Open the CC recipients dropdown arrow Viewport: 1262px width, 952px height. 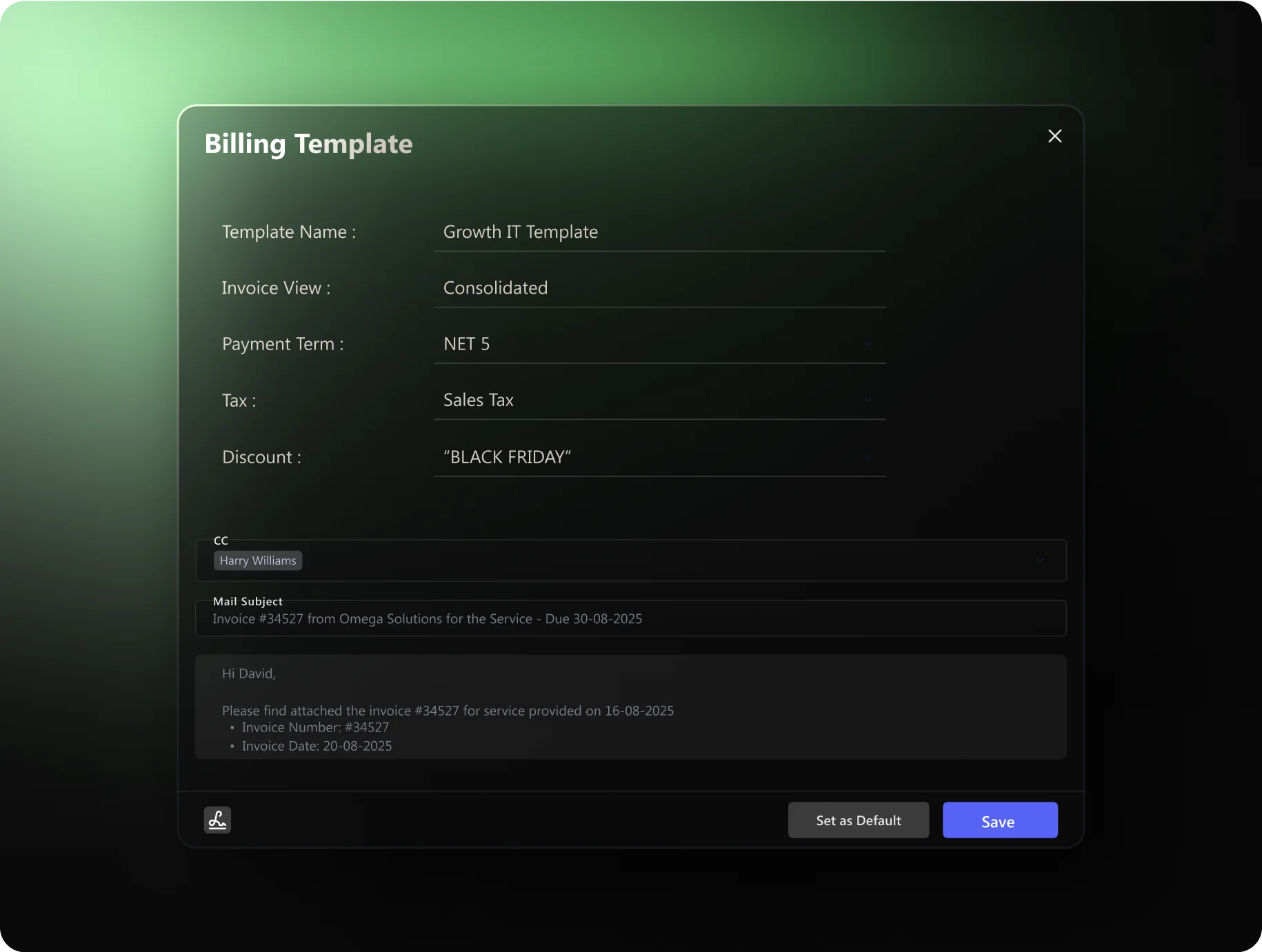point(1039,560)
